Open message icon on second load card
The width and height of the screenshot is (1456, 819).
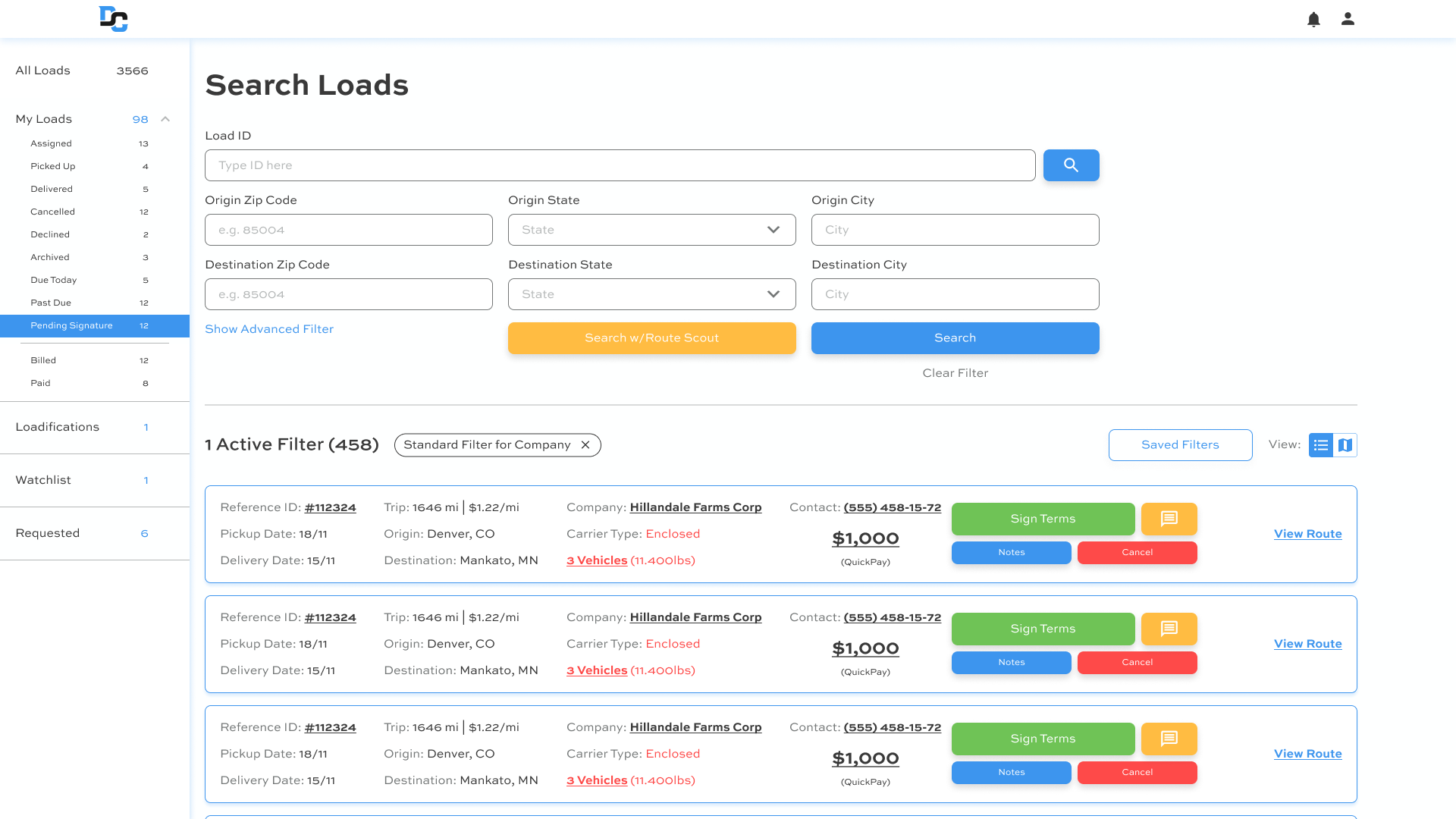(x=1169, y=629)
